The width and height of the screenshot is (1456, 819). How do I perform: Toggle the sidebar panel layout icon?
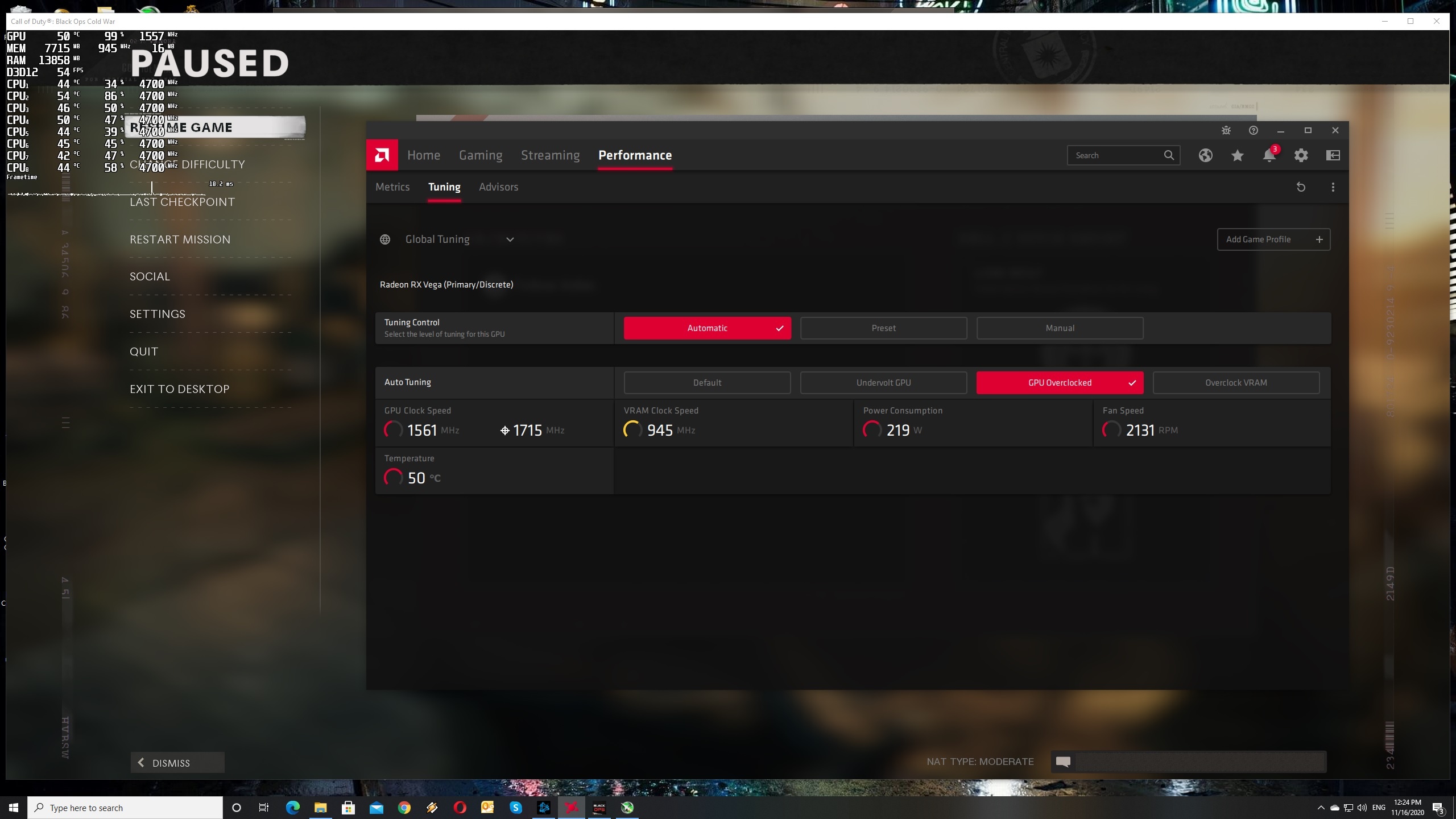(x=1333, y=155)
